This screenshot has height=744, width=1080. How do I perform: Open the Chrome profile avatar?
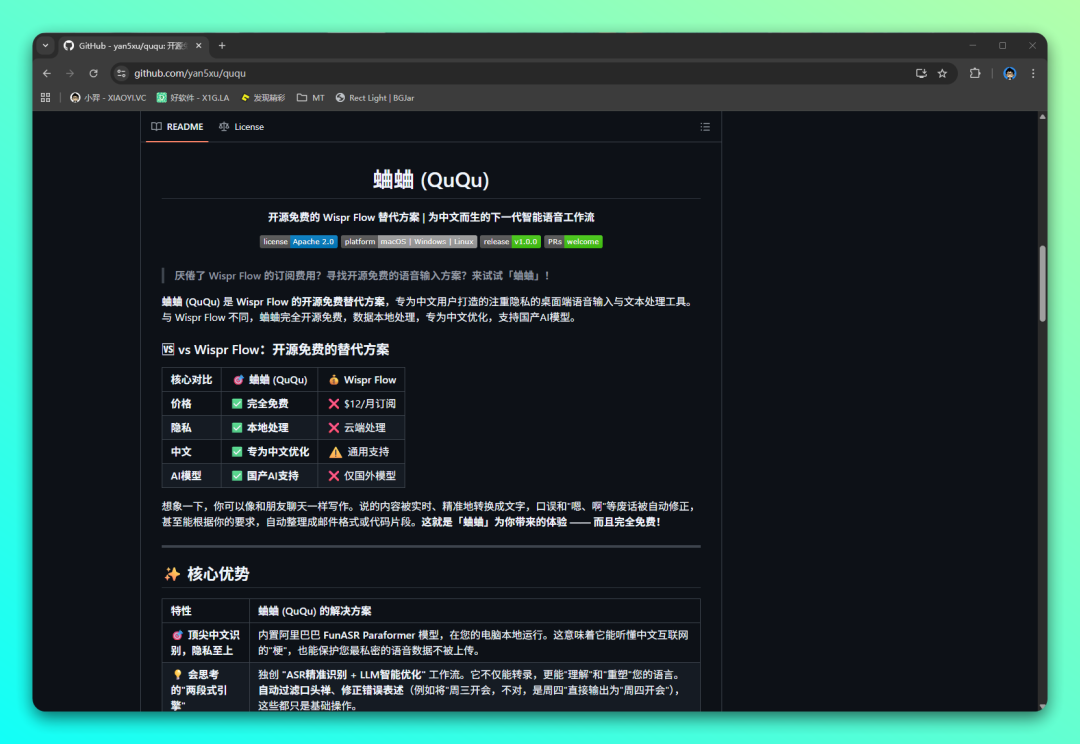[x=1009, y=73]
